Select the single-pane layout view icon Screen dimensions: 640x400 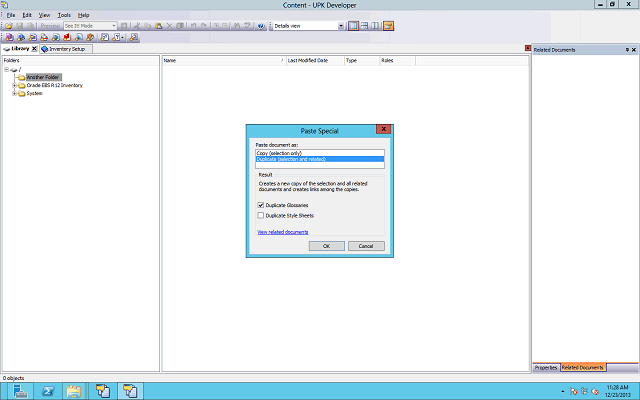[353, 26]
